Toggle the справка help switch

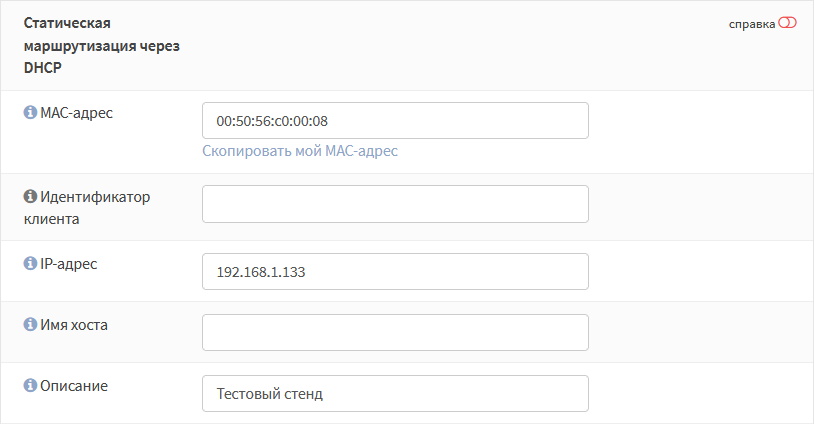point(787,23)
